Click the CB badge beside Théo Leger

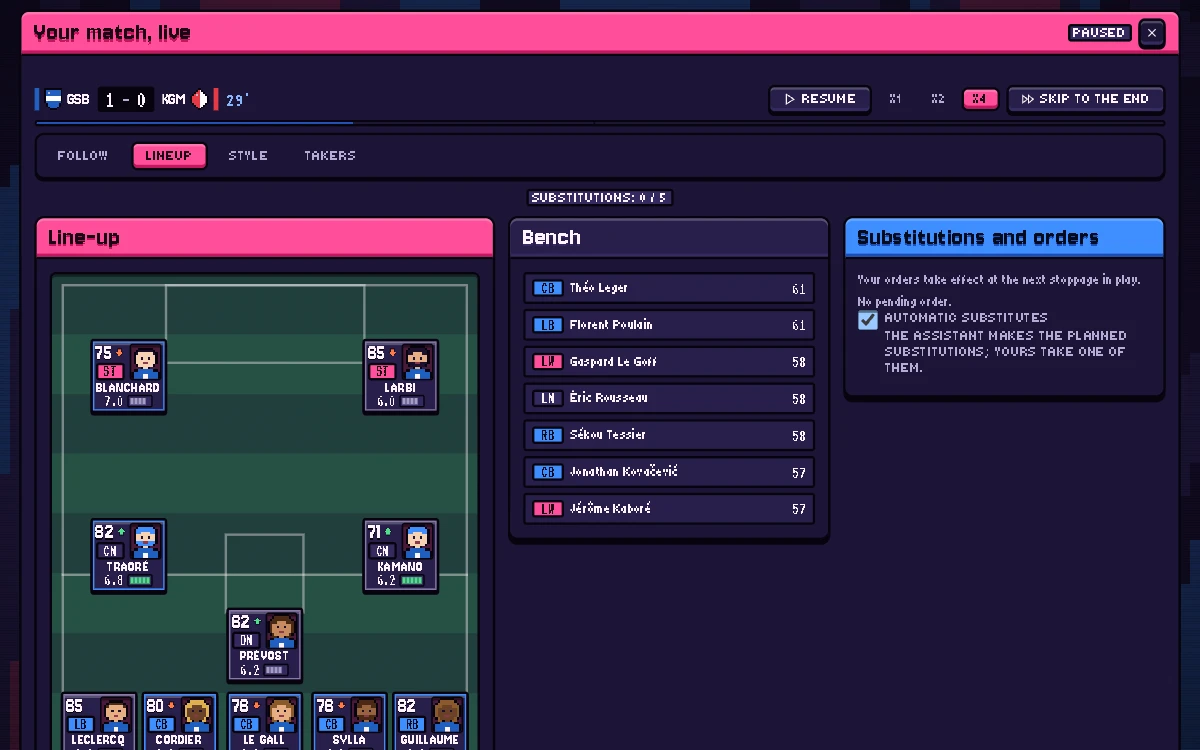pyautogui.click(x=547, y=288)
